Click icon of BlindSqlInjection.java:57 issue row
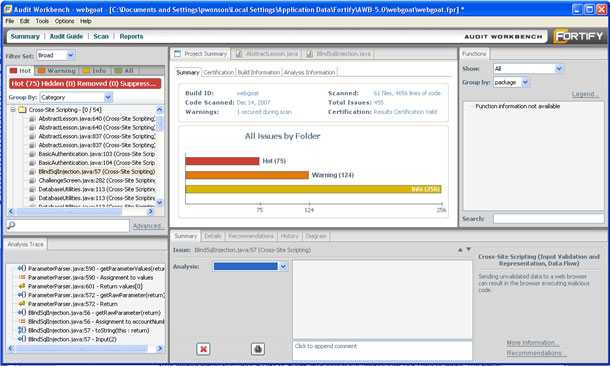This screenshot has height=366, width=610. (33, 172)
